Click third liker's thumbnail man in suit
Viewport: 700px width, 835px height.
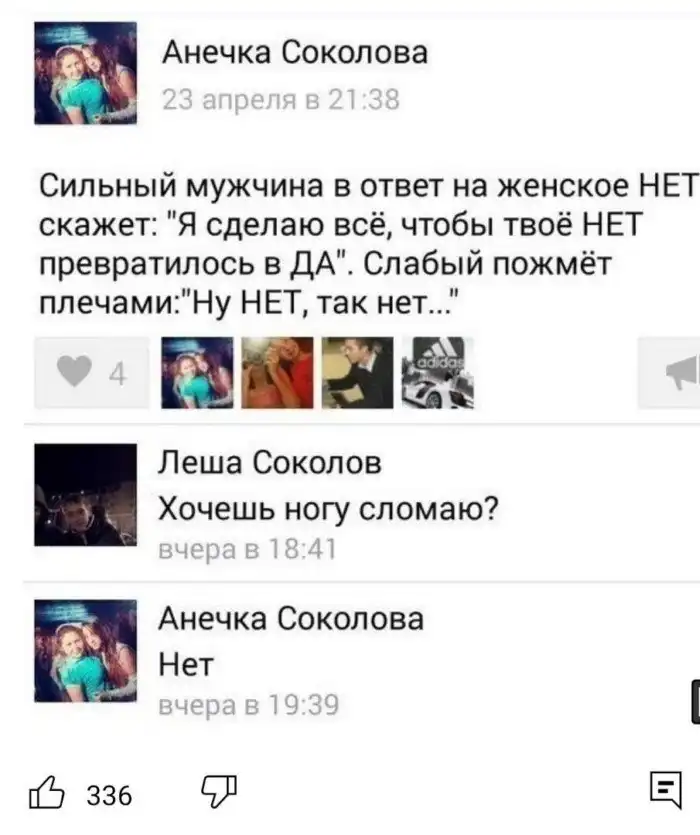pyautogui.click(x=357, y=373)
